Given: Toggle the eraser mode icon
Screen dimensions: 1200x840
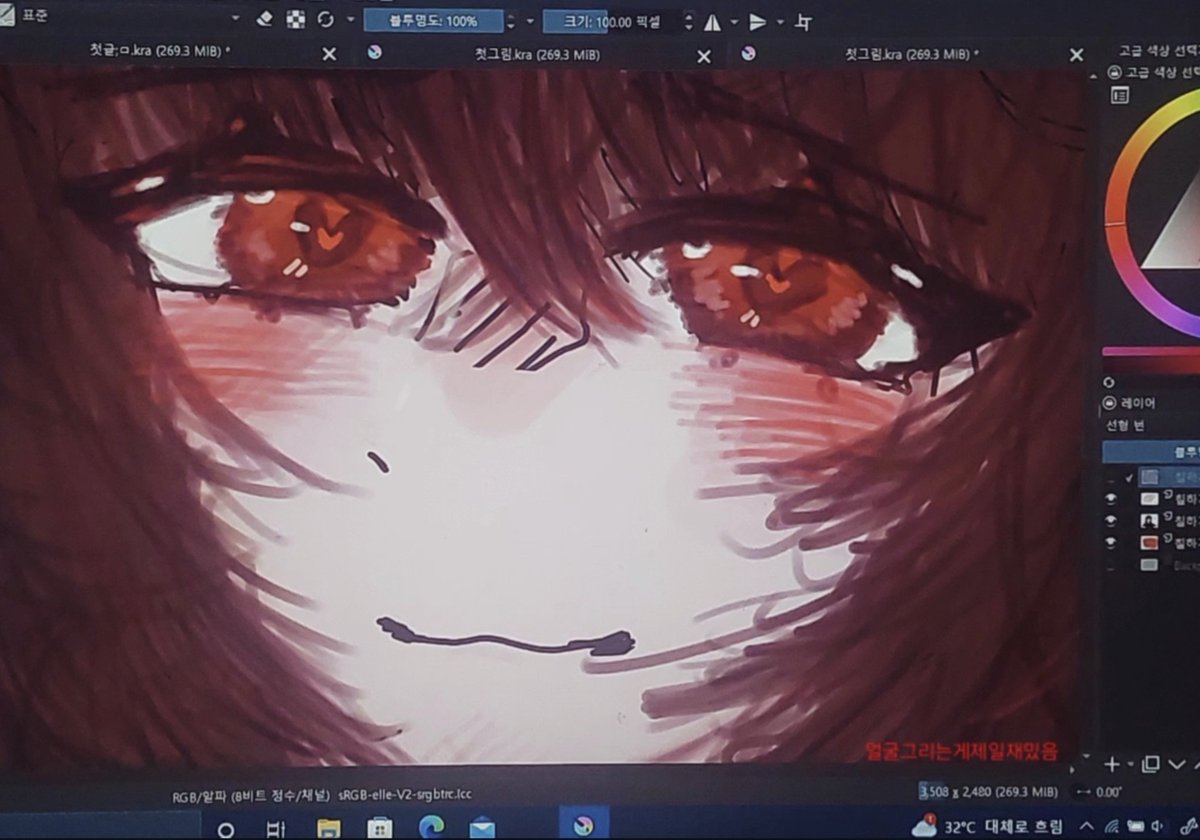Looking at the screenshot, I should point(265,19).
